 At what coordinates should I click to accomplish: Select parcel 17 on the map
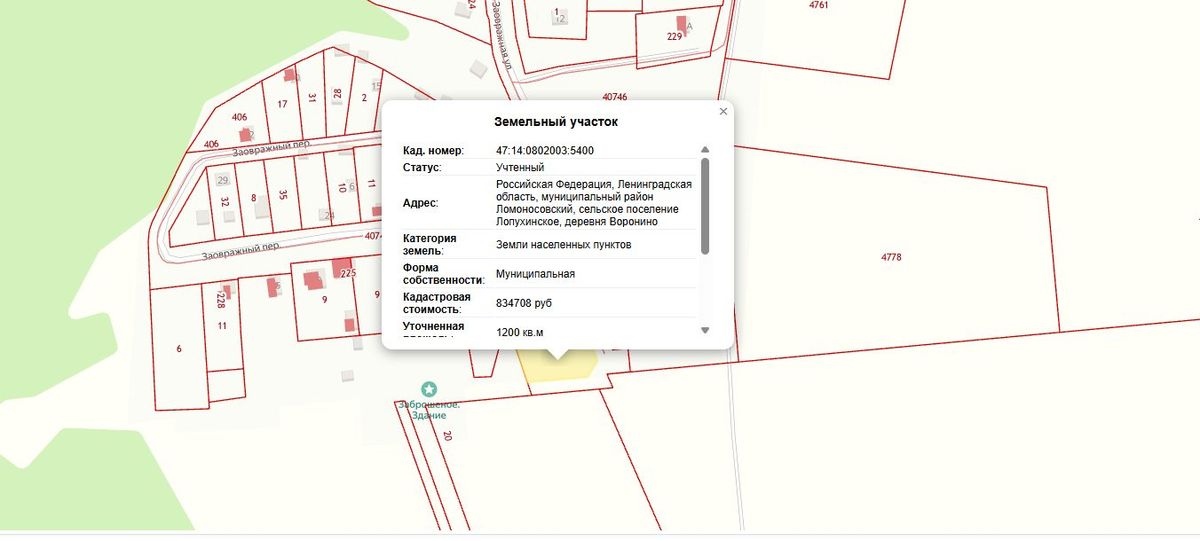(283, 104)
